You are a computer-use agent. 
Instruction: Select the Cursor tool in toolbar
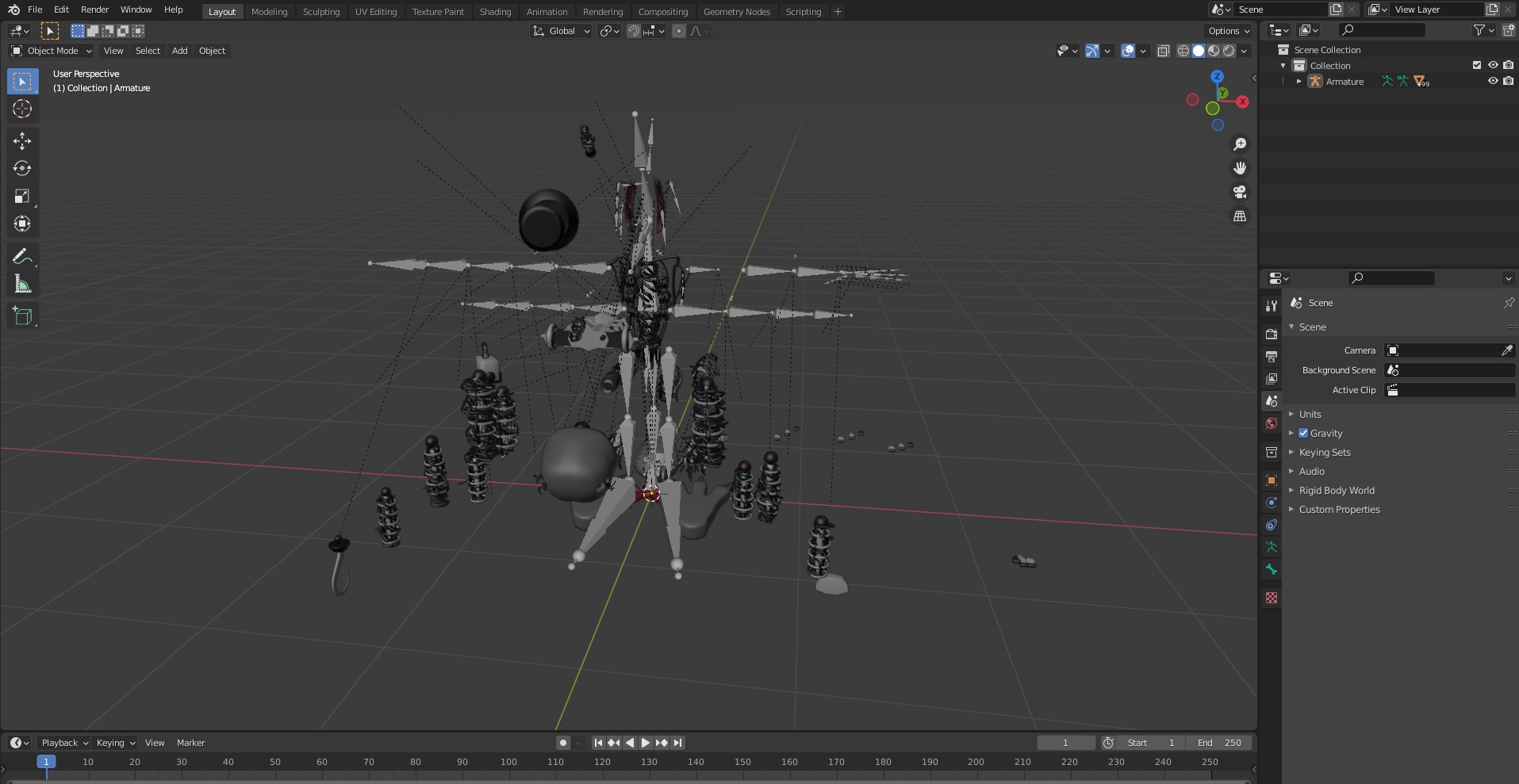(x=22, y=109)
